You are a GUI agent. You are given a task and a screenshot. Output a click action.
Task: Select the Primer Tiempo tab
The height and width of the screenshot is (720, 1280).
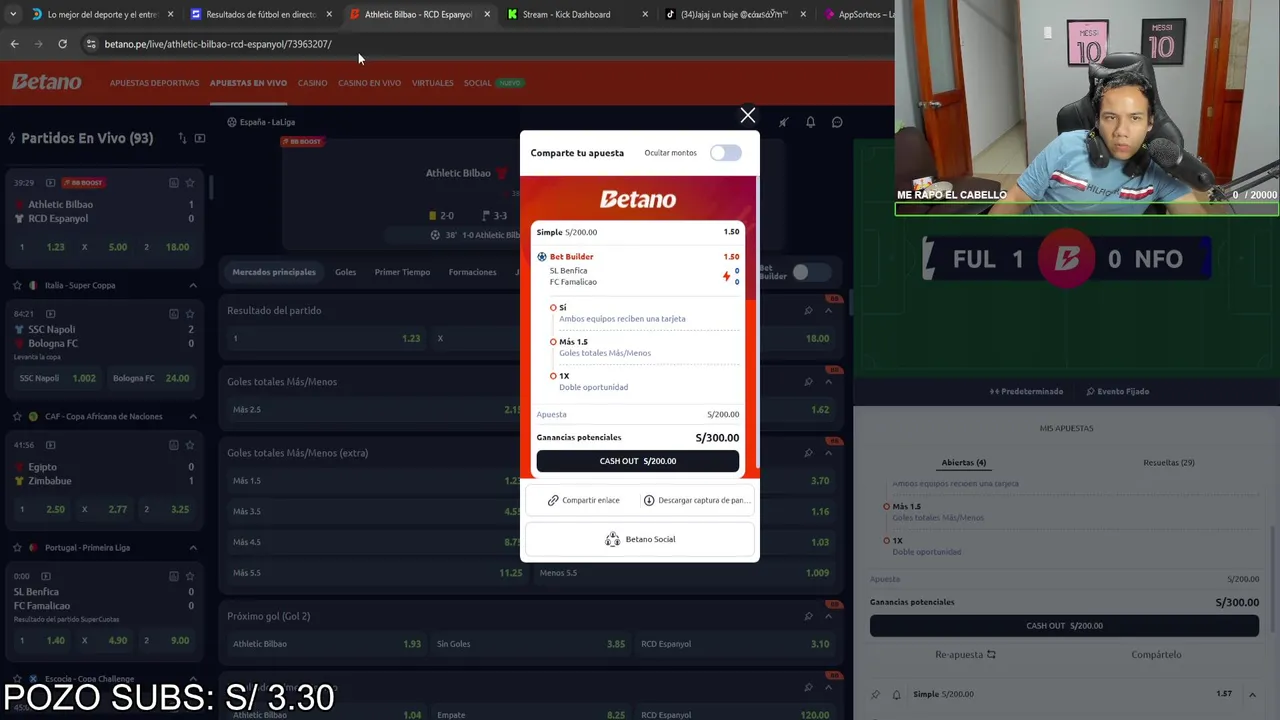(x=402, y=272)
